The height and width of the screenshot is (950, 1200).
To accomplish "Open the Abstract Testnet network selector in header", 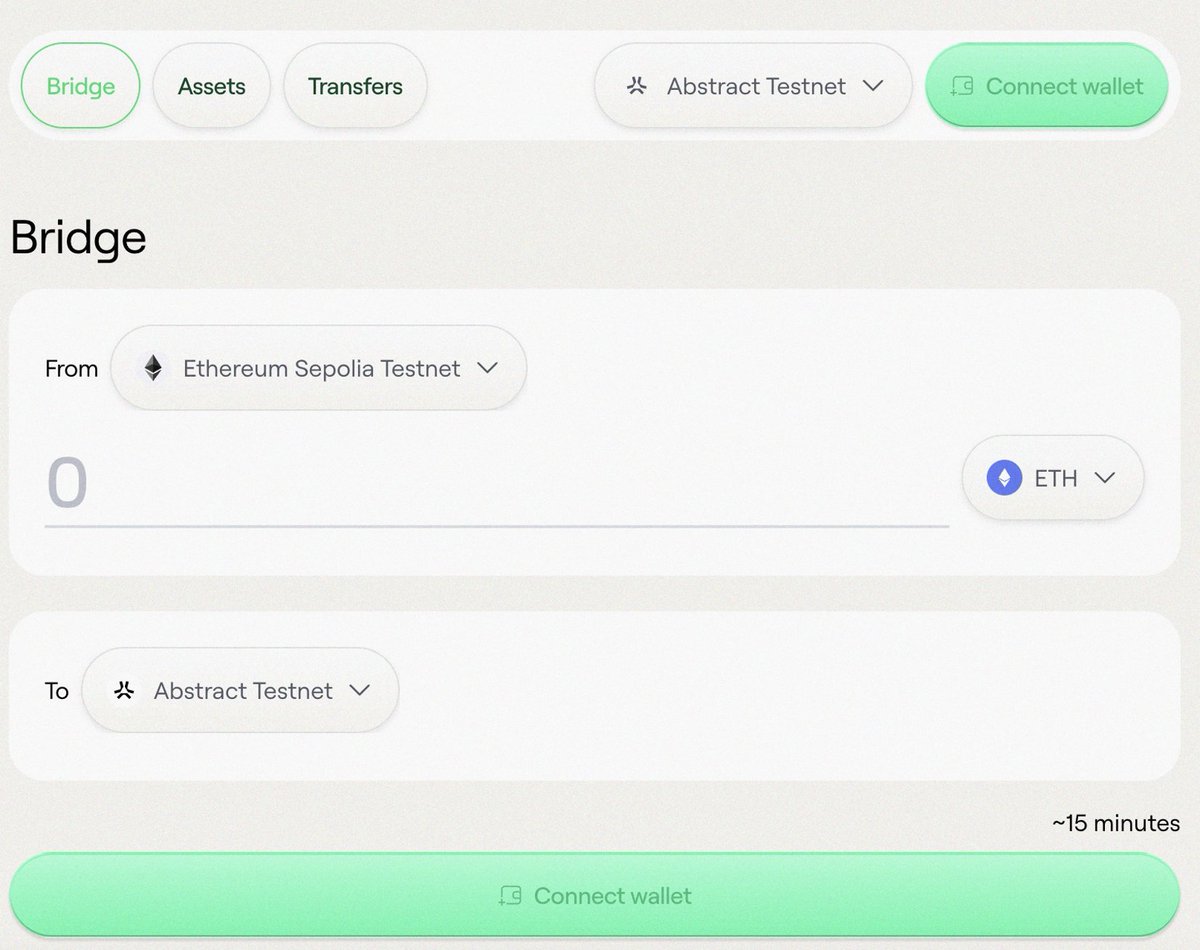I will point(753,86).
